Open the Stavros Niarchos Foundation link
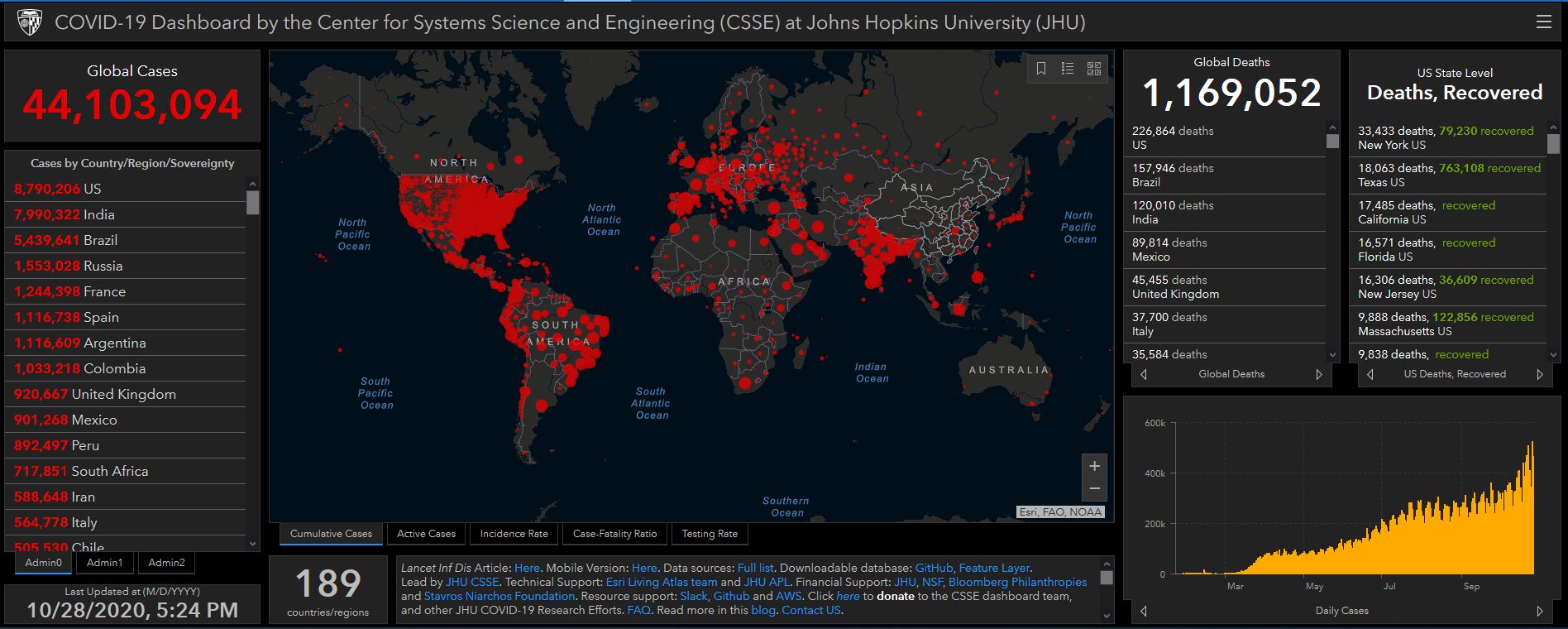Viewport: 1568px width, 629px height. point(500,596)
